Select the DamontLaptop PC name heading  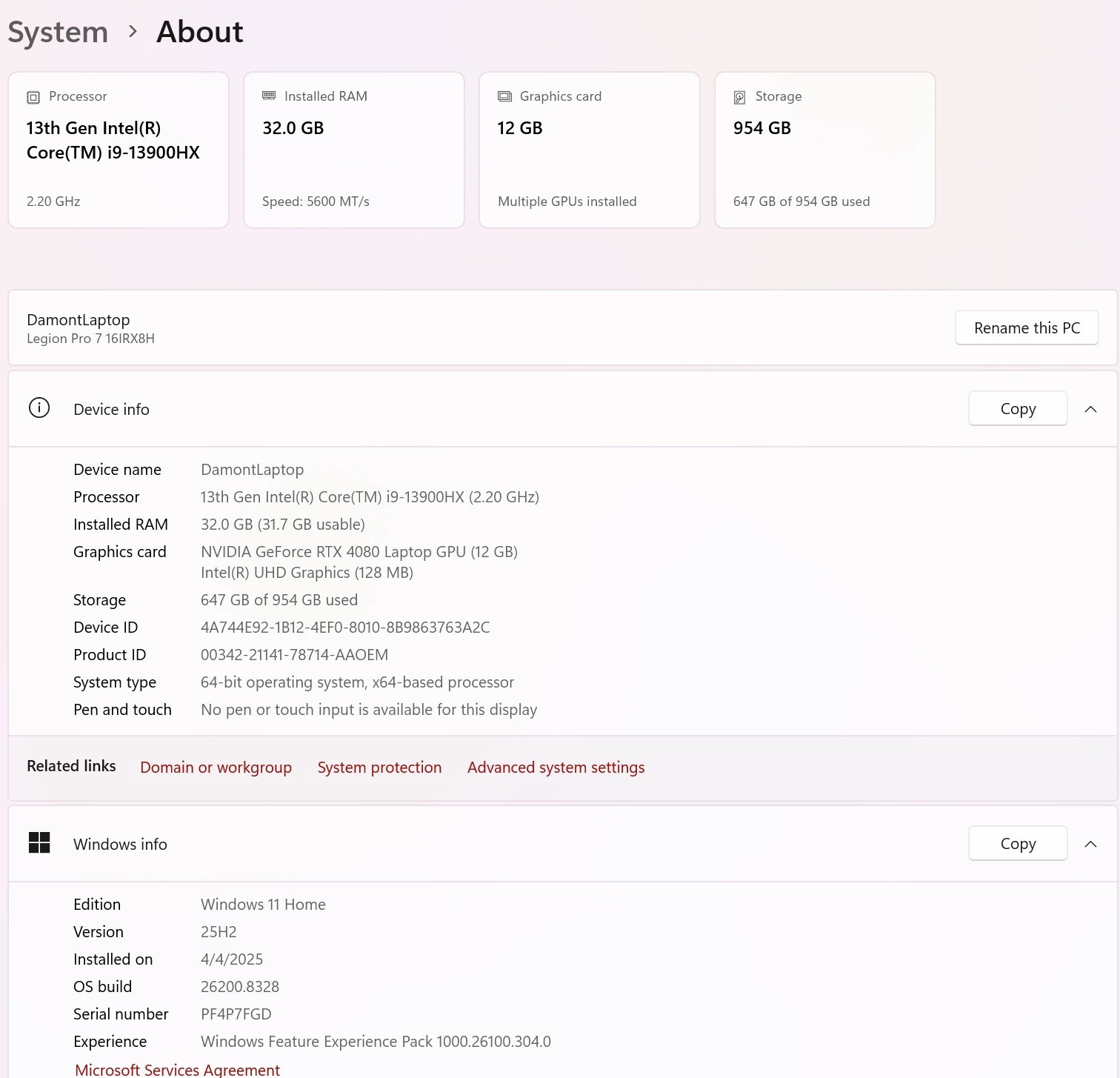[79, 319]
